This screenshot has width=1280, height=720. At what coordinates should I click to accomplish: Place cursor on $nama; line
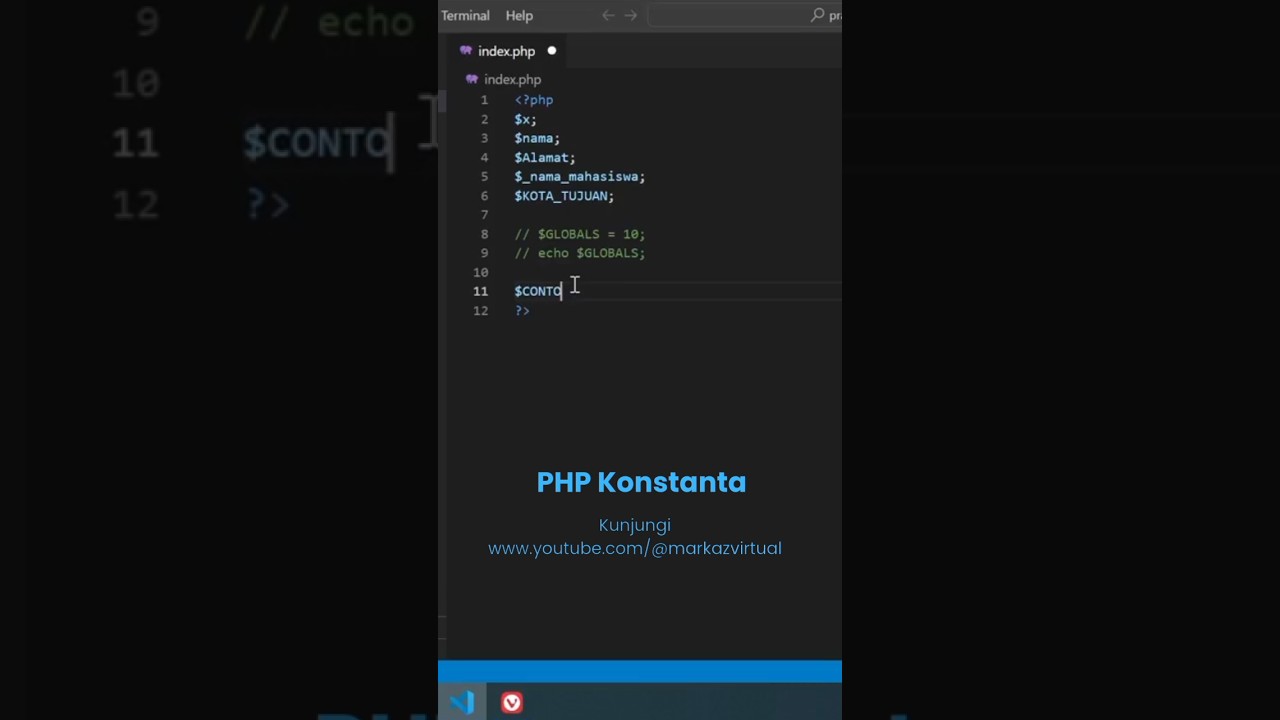(537, 138)
